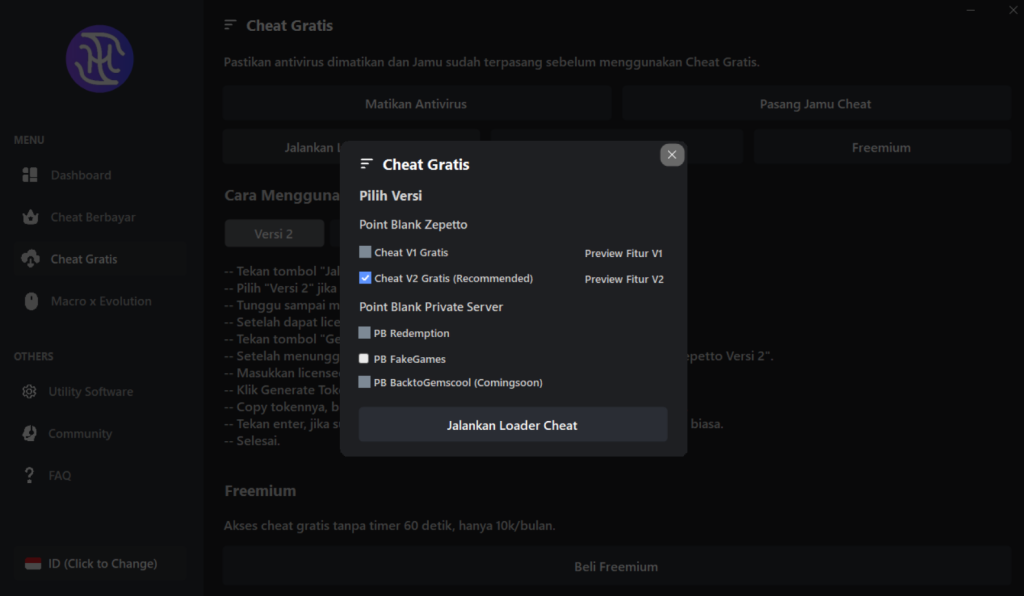Select the mouse icon for Macro x Evolution
Image resolution: width=1024 pixels, height=596 pixels.
pos(30,301)
